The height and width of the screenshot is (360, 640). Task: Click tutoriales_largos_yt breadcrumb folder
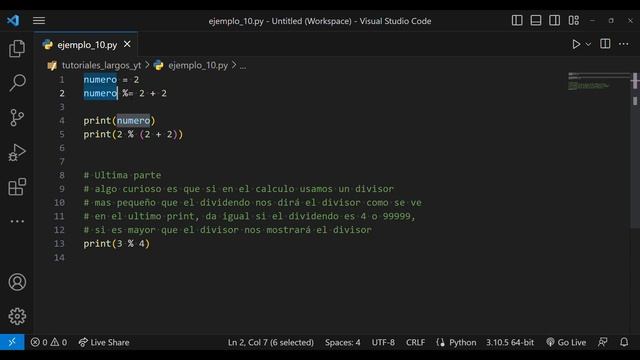pos(101,65)
